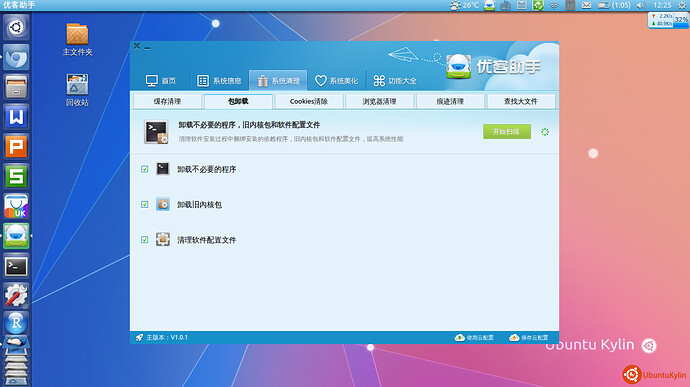Toggle the 卸载不必要的程序 checkbox
This screenshot has height=387, width=690.
pyautogui.click(x=144, y=169)
